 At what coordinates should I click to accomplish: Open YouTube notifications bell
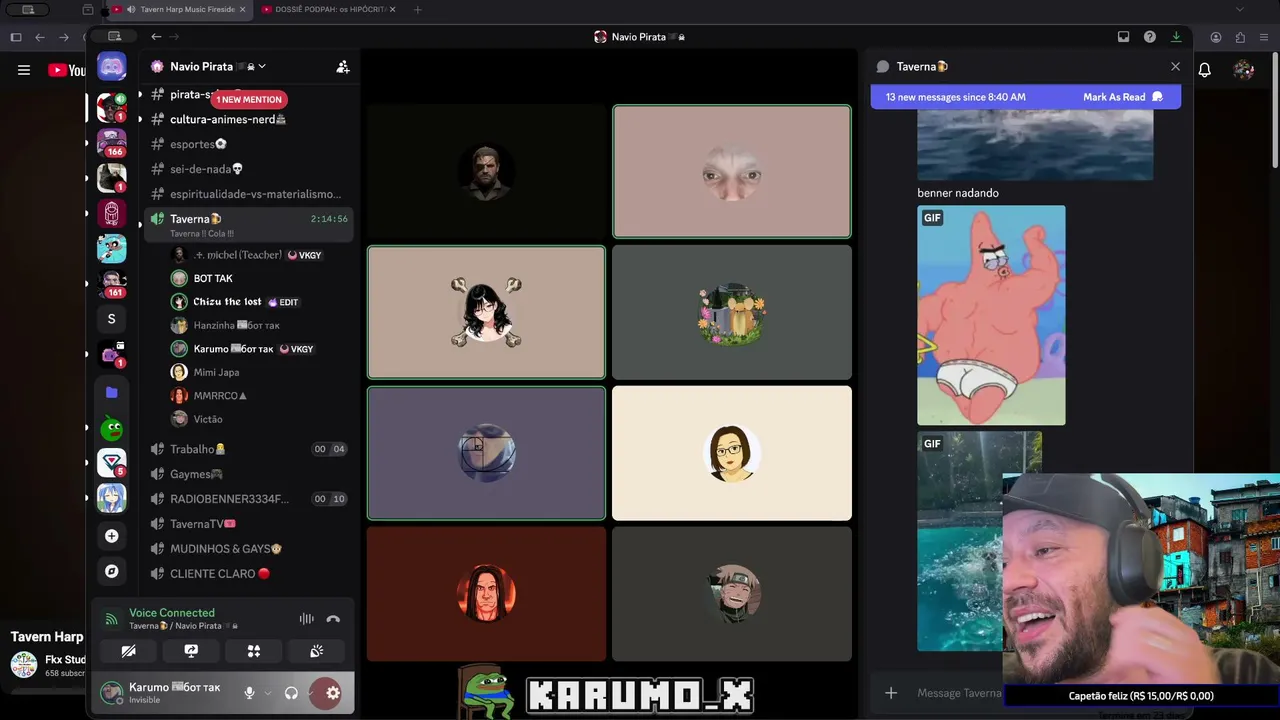coord(1205,70)
